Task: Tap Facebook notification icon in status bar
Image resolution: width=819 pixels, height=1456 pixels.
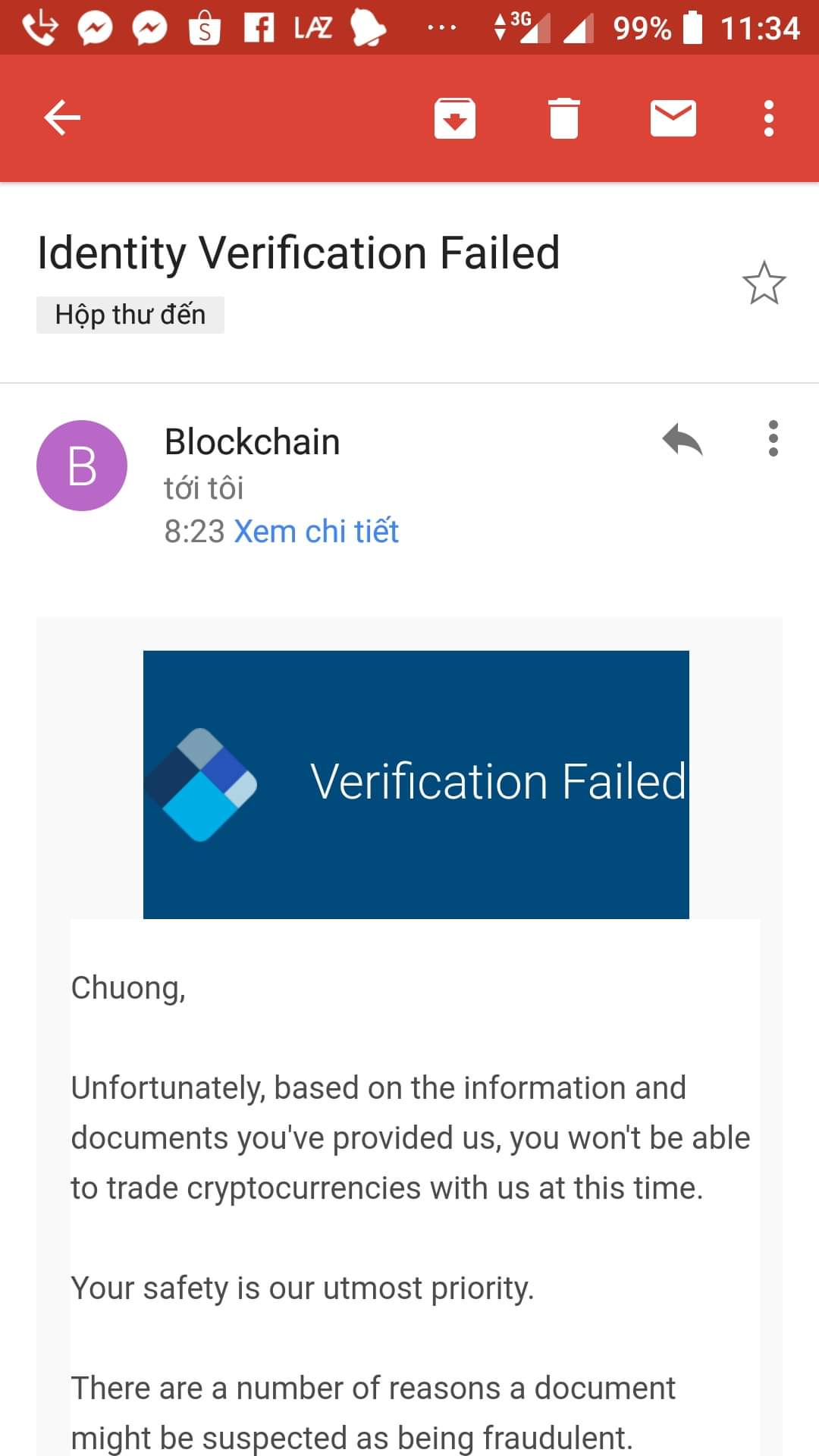Action: pos(259,29)
